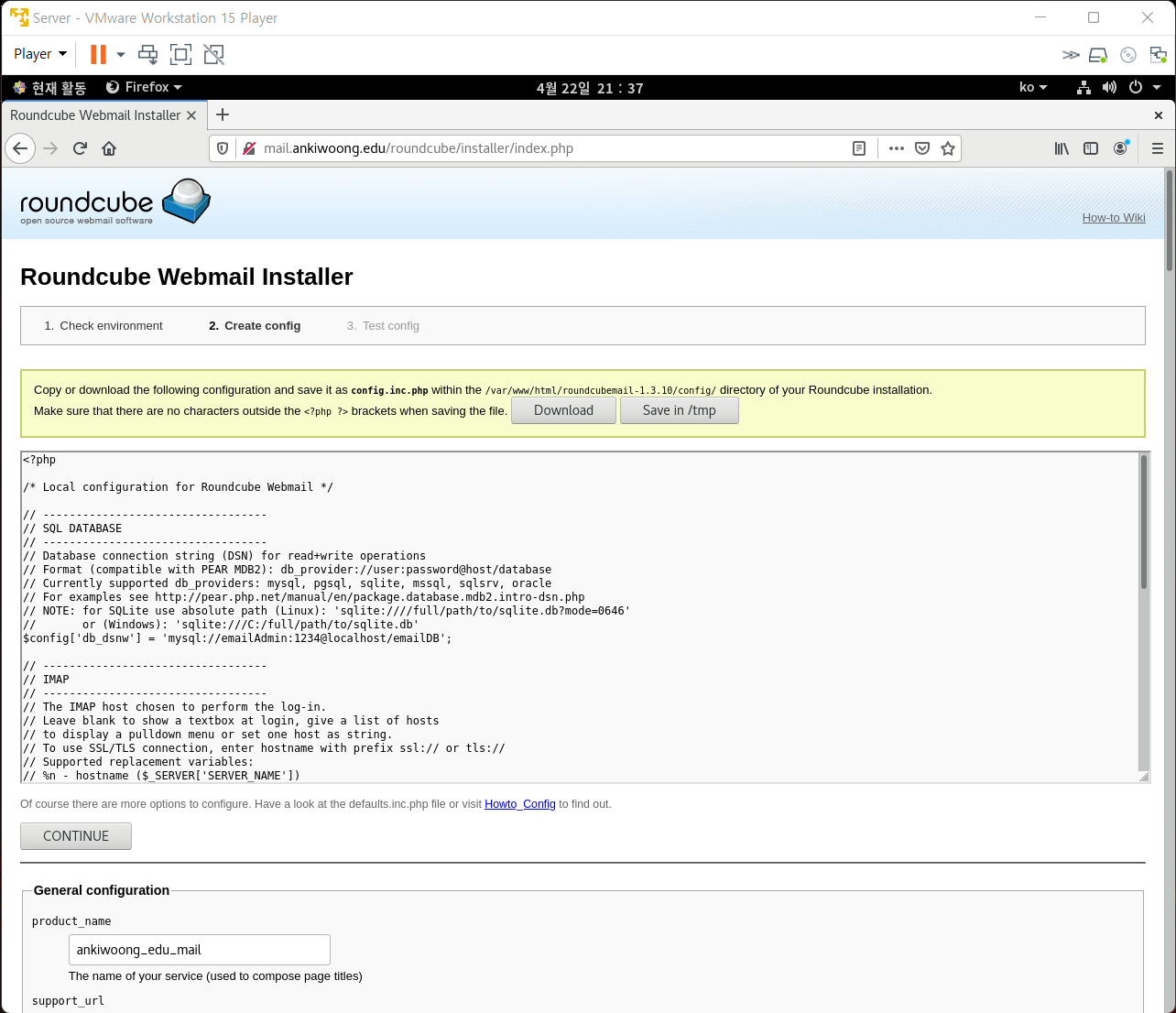Click the VMware network adapter device icon
Viewport: 1176px width, 1013px height.
click(1159, 55)
